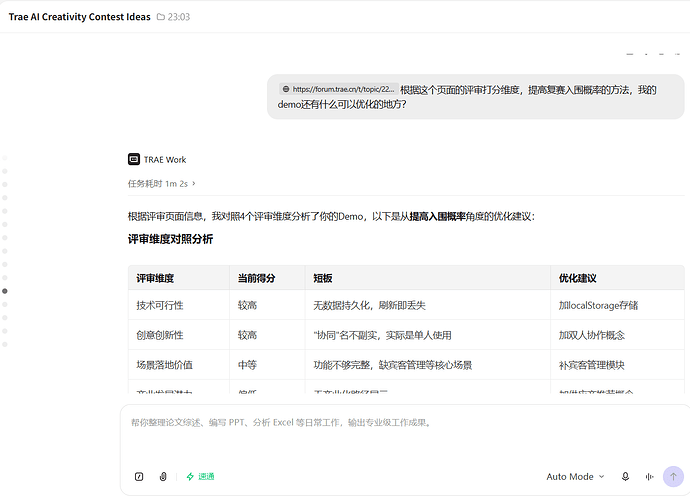This screenshot has width=690, height=498.
Task: Click the user message bubble about demo优化
Action: coord(476,97)
